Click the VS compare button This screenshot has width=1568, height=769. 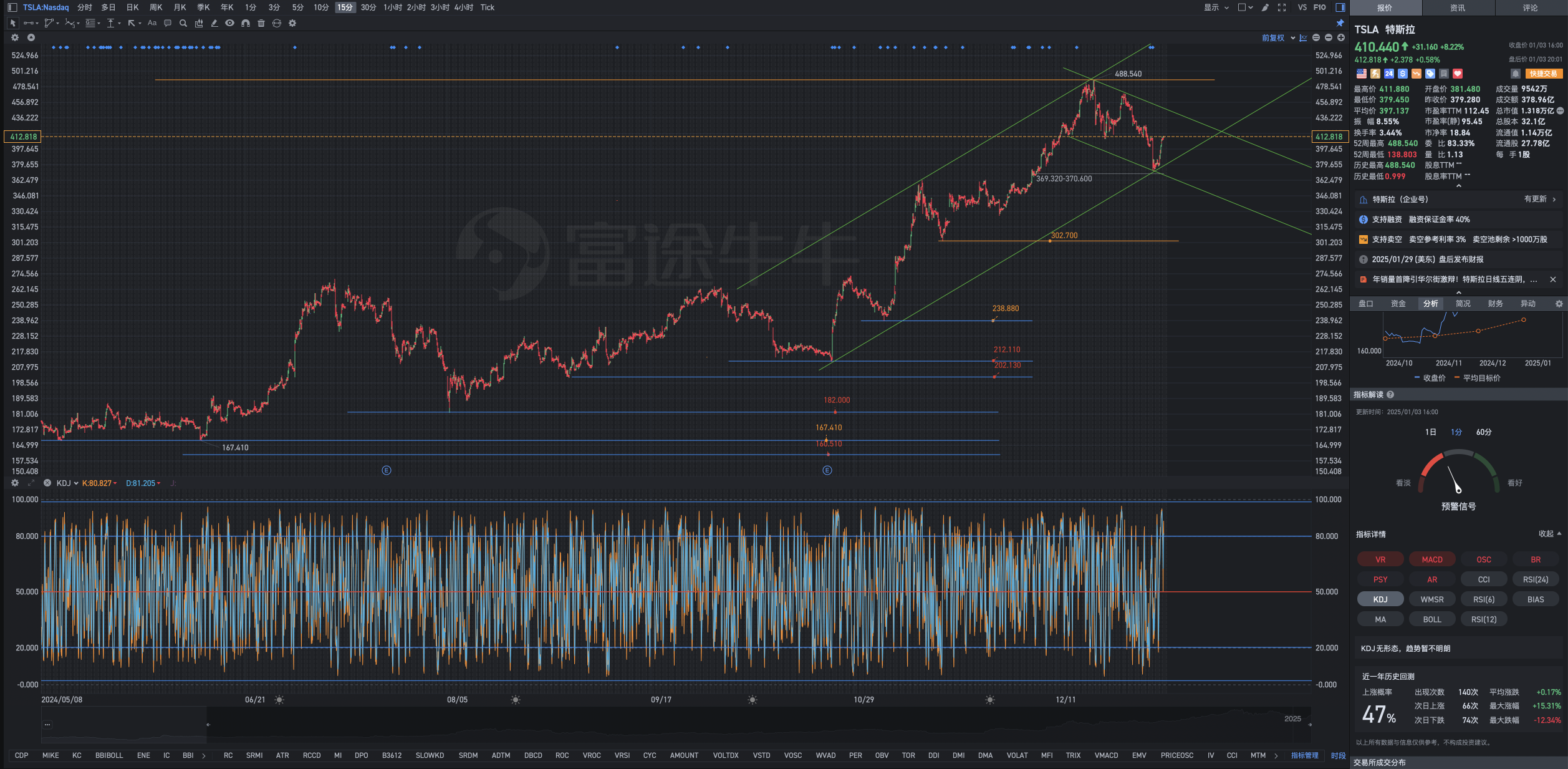[x=1302, y=7]
